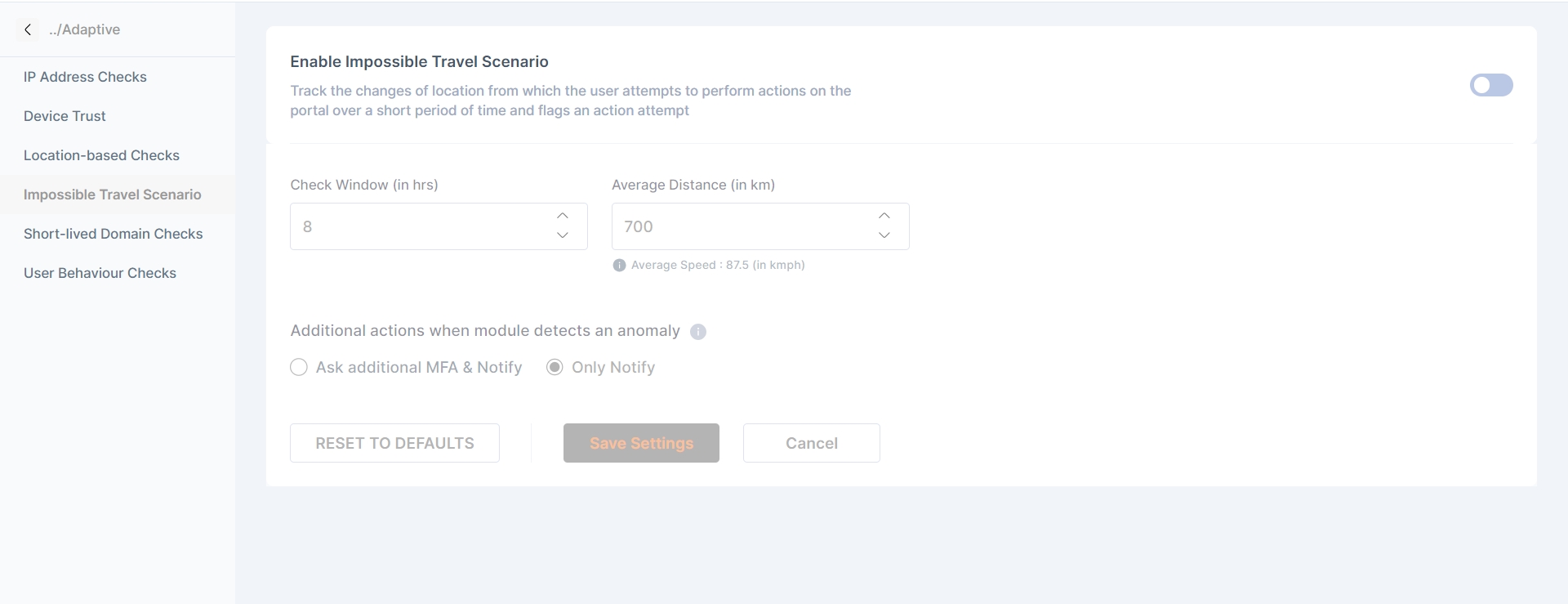Enable the Impossible Travel Scenario toggle
1568x604 pixels.
coord(1490,85)
